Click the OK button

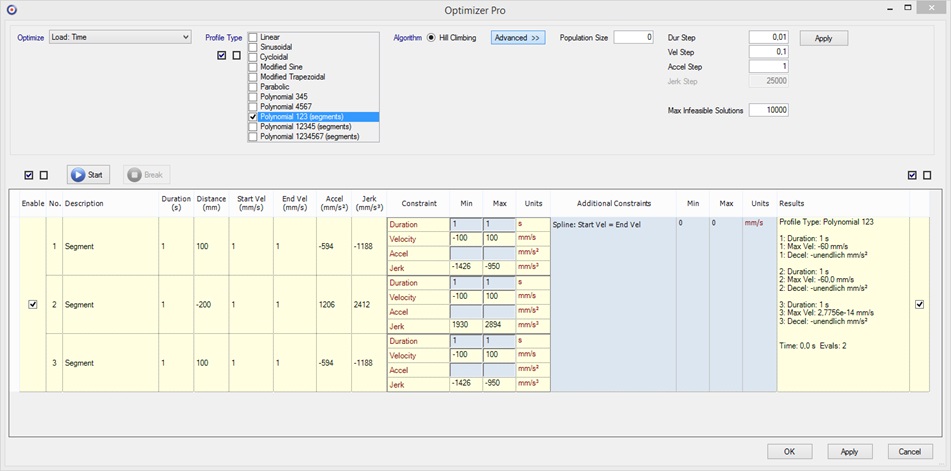[x=789, y=451]
